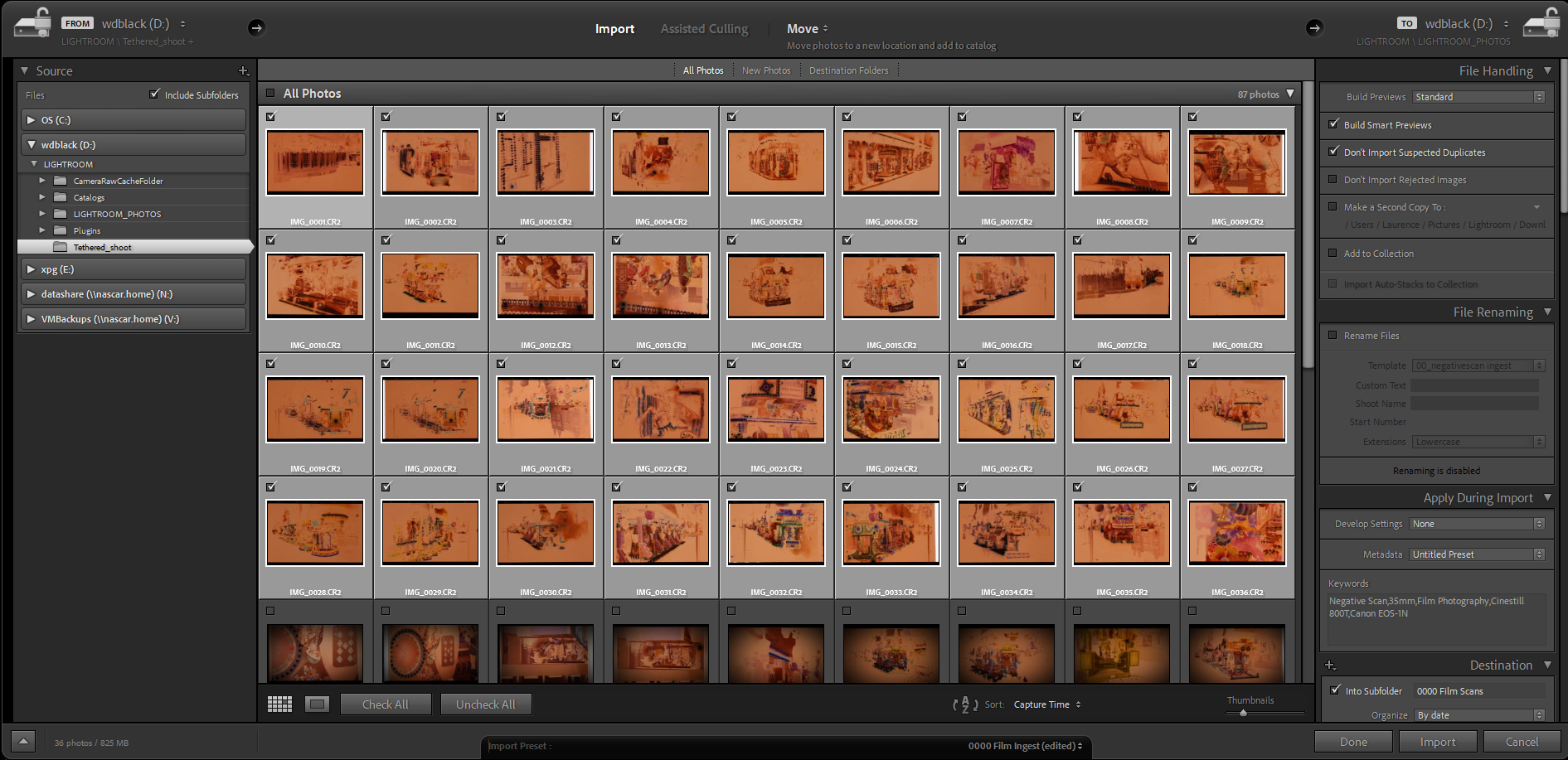Switch to grid view icon

279,704
